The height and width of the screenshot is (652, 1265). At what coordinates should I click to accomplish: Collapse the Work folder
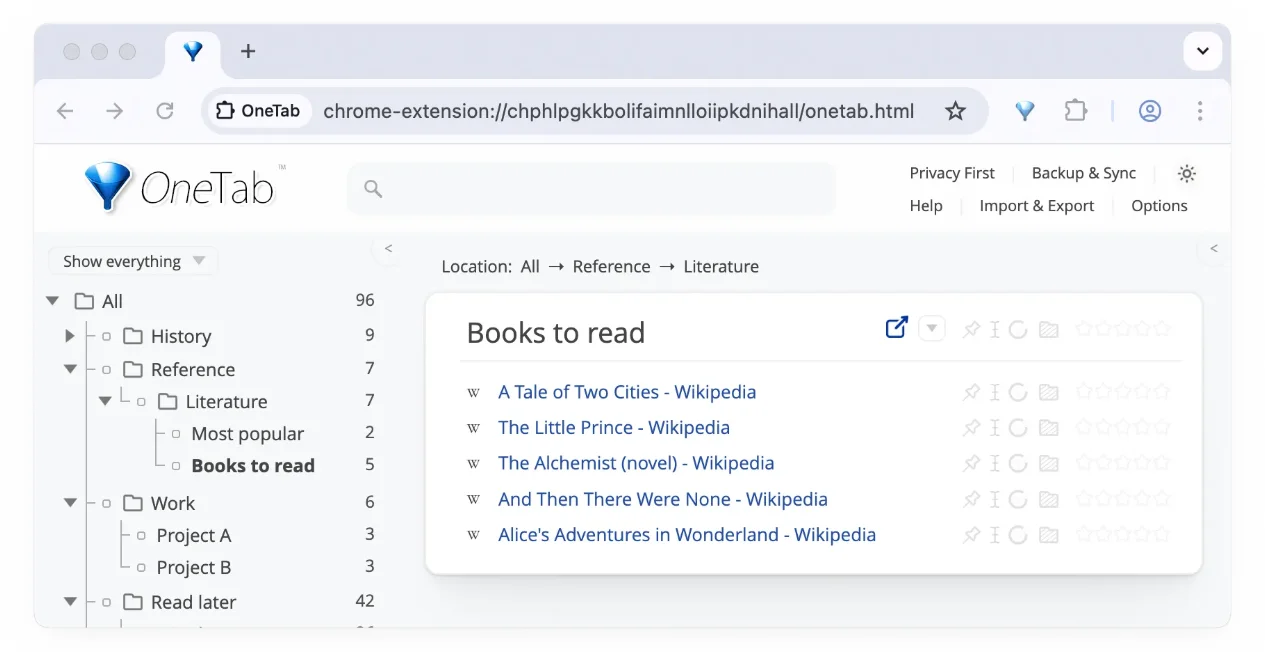click(70, 503)
